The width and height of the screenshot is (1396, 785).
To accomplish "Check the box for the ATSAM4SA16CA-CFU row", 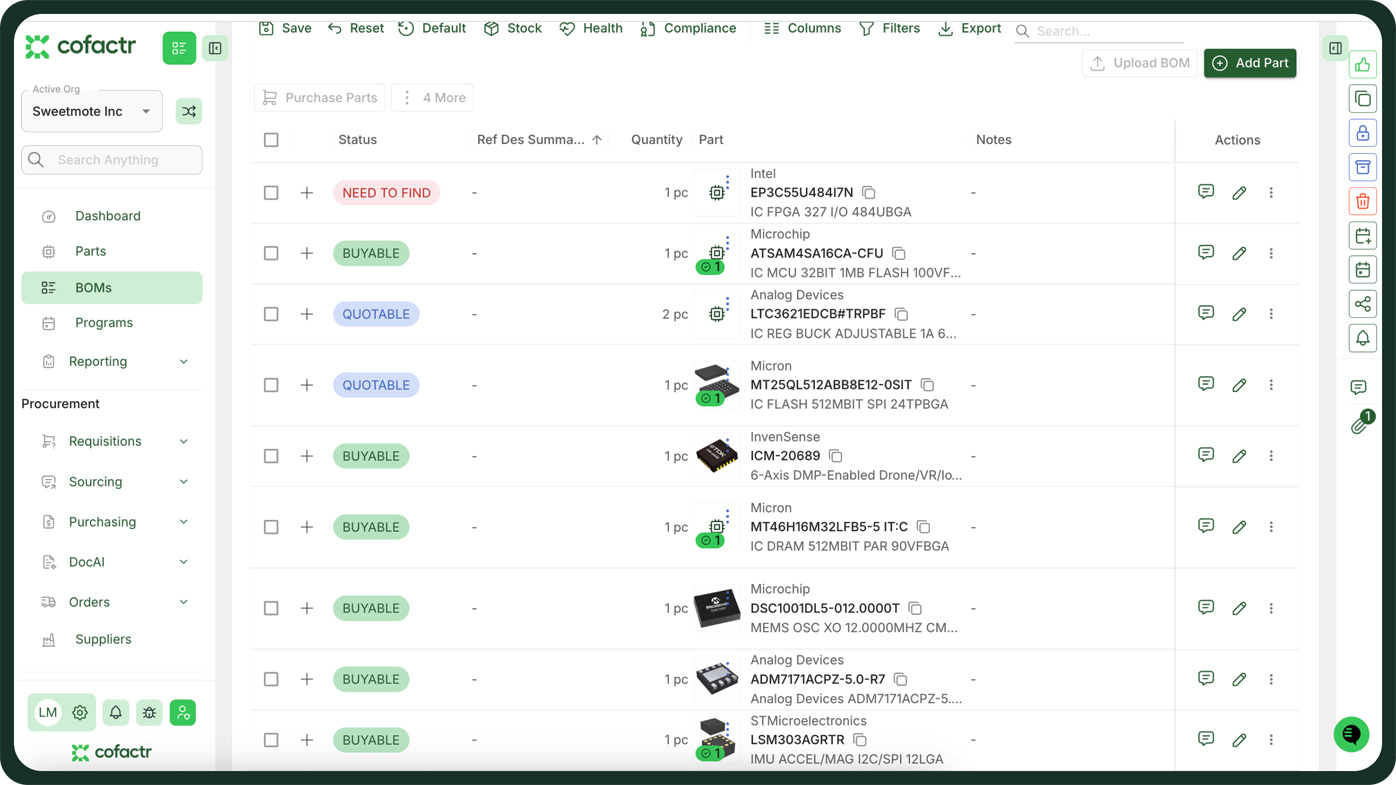I will (x=271, y=253).
